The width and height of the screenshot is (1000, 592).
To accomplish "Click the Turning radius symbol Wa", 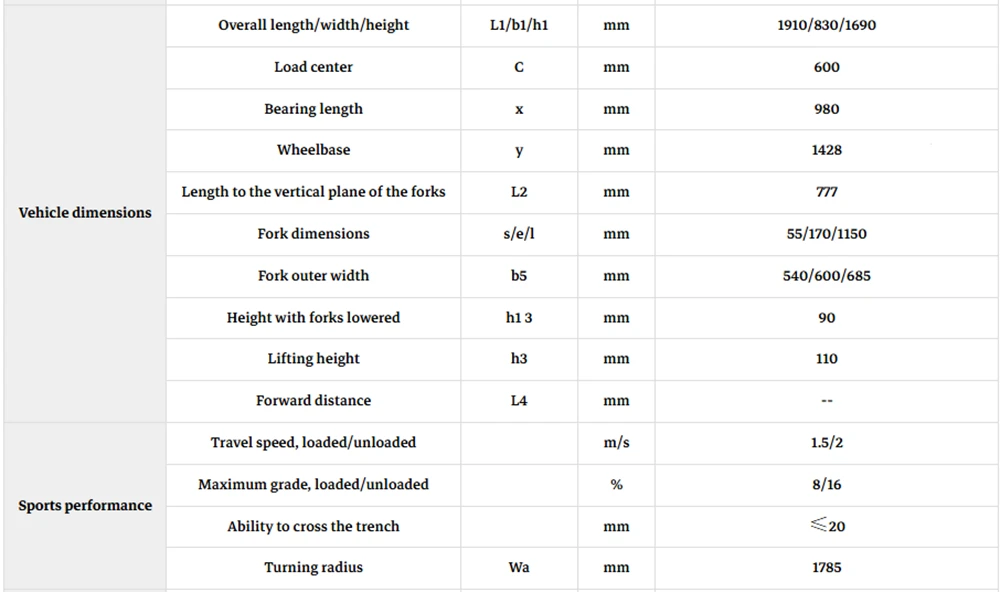I will tap(518, 568).
